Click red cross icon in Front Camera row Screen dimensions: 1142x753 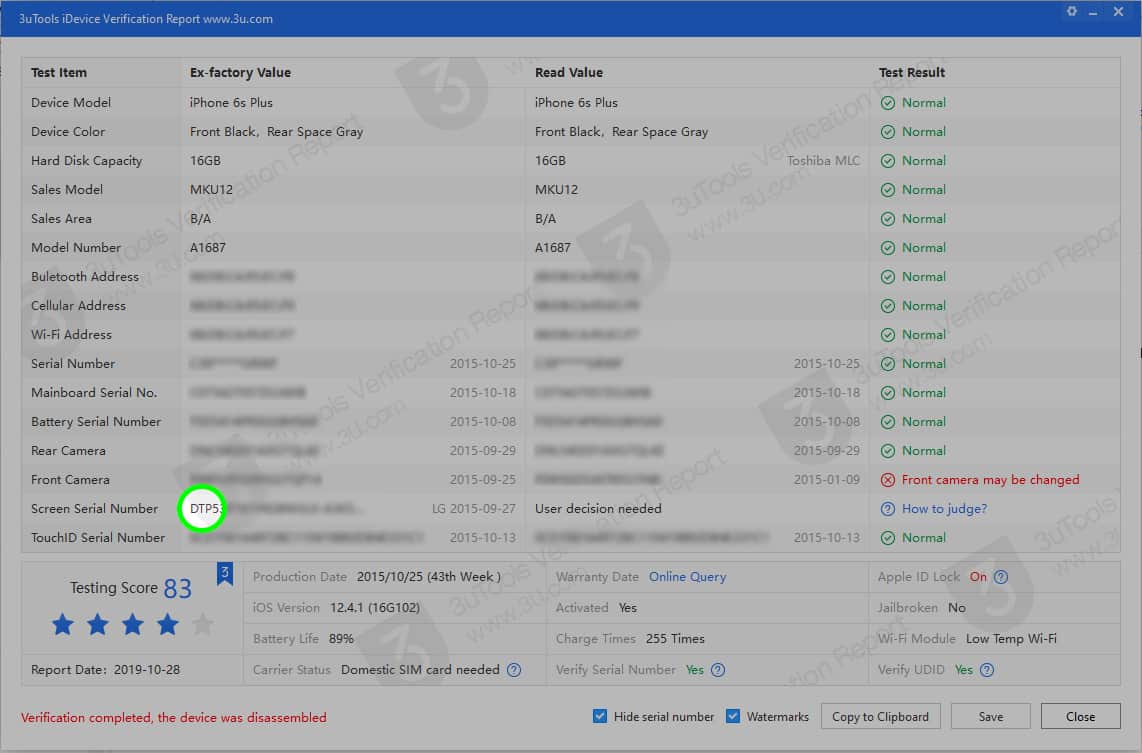click(888, 480)
